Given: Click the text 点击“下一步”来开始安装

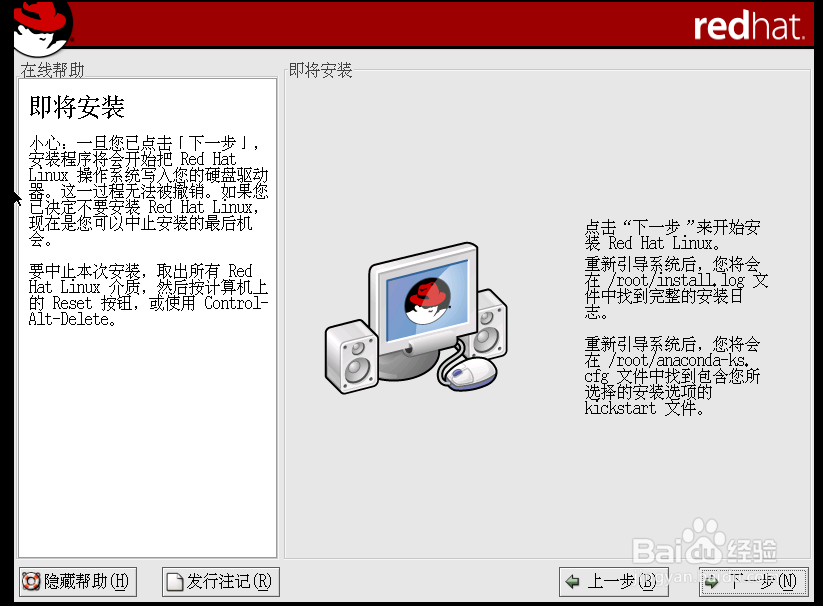Looking at the screenshot, I should point(672,235).
